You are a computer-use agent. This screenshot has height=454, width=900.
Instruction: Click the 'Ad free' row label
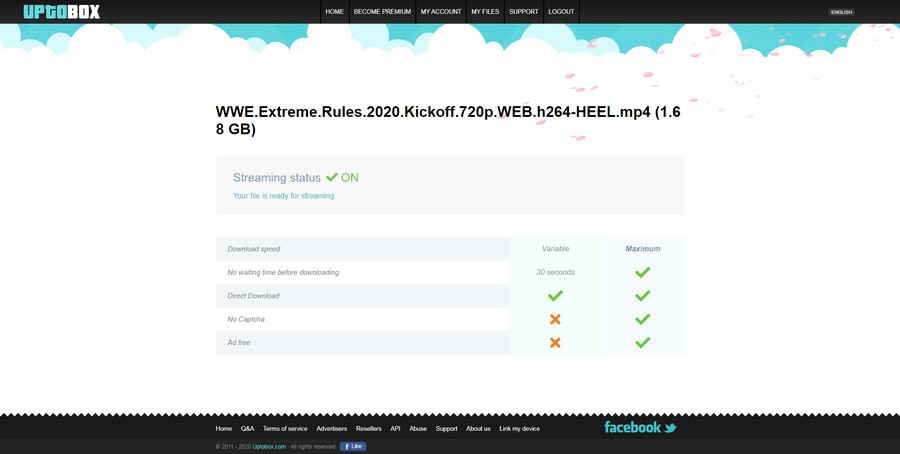coord(239,343)
